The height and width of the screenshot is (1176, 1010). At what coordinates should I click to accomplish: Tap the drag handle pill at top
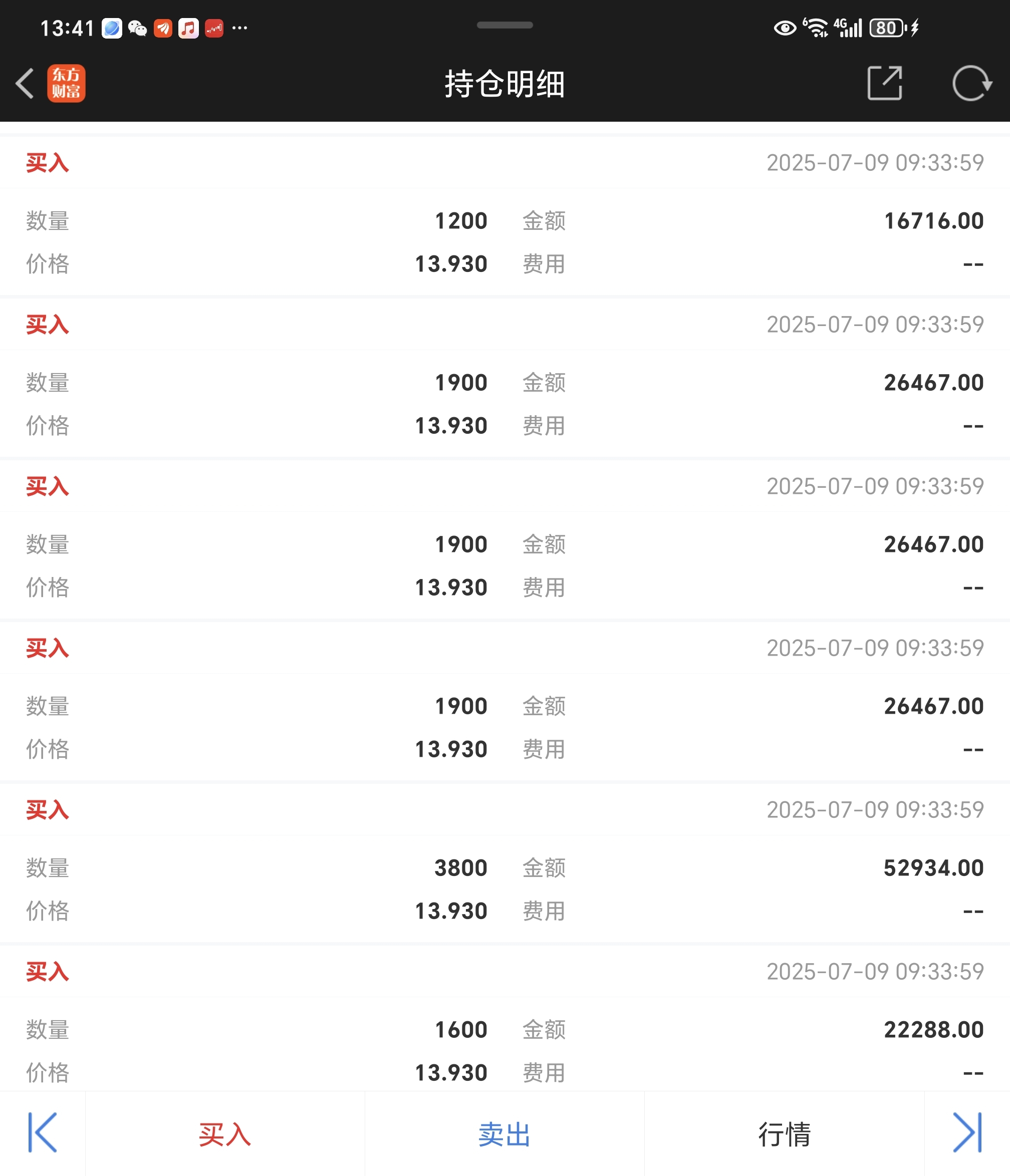[x=504, y=25]
